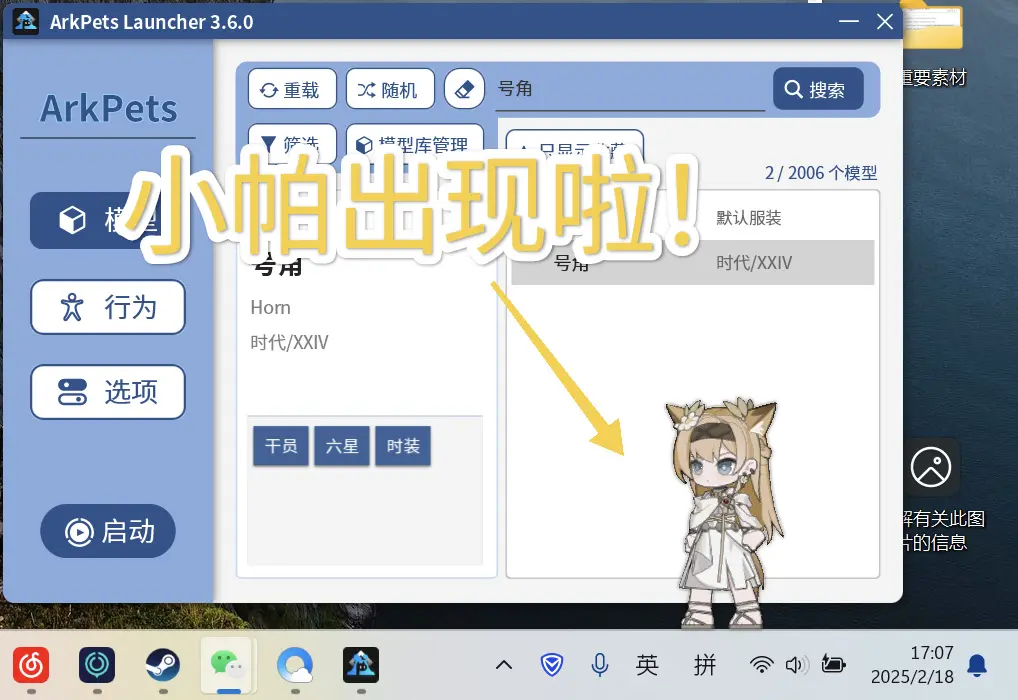The height and width of the screenshot is (700, 1018).
Task: Open WeChat from the taskbar
Action: click(226, 663)
